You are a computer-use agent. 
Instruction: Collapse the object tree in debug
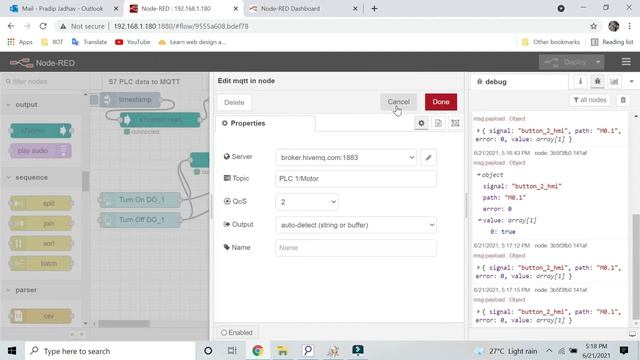point(479,175)
